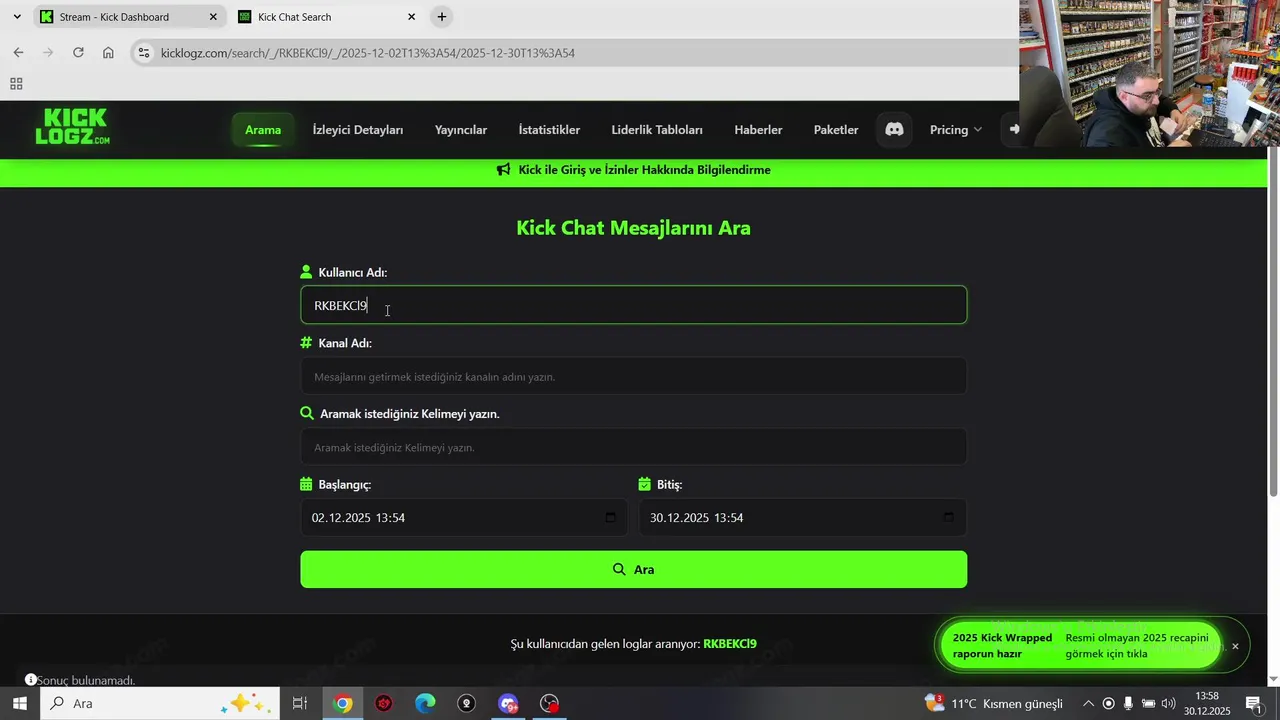Open the Windows Start menu
1280x720 pixels.
(19, 704)
